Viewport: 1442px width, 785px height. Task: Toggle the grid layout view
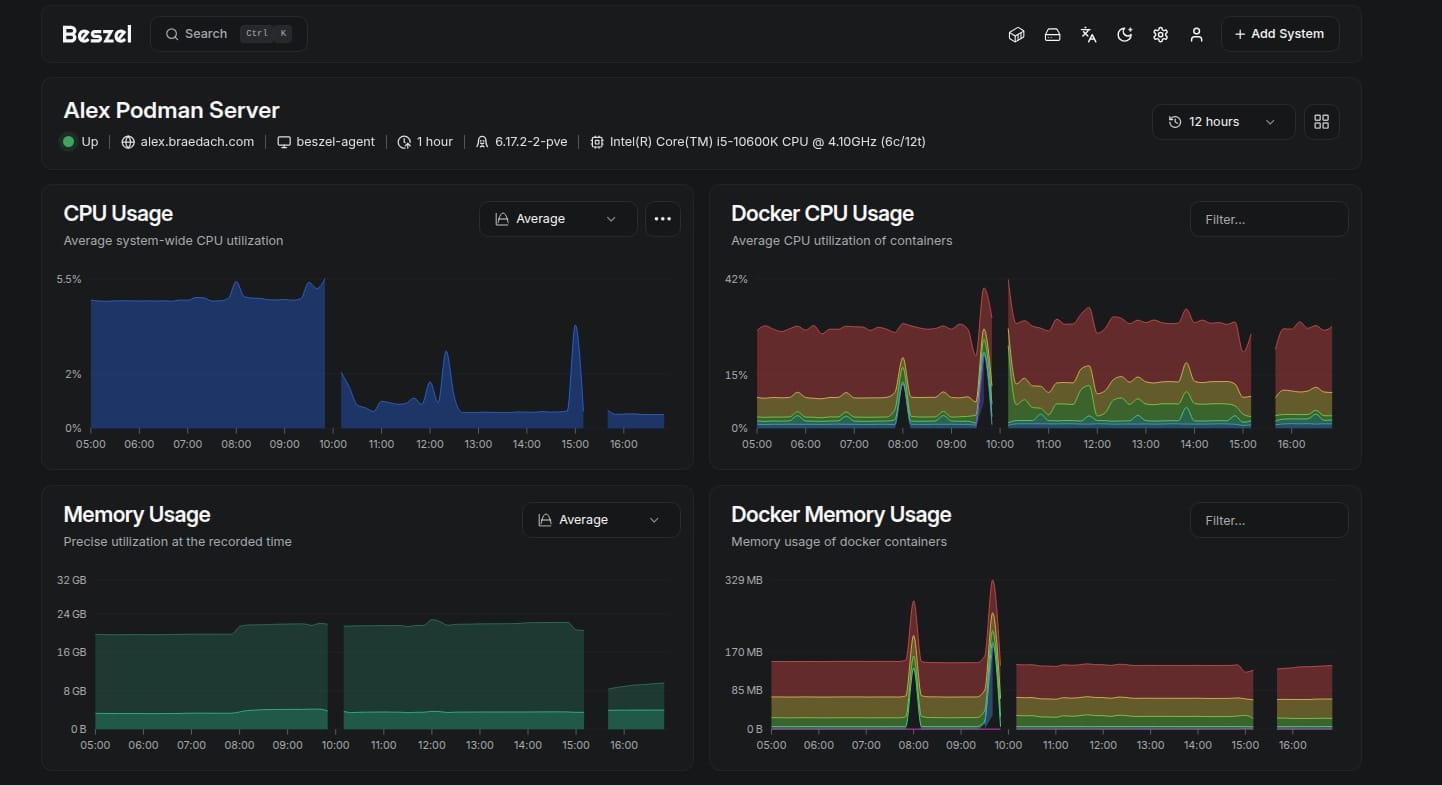click(1321, 121)
